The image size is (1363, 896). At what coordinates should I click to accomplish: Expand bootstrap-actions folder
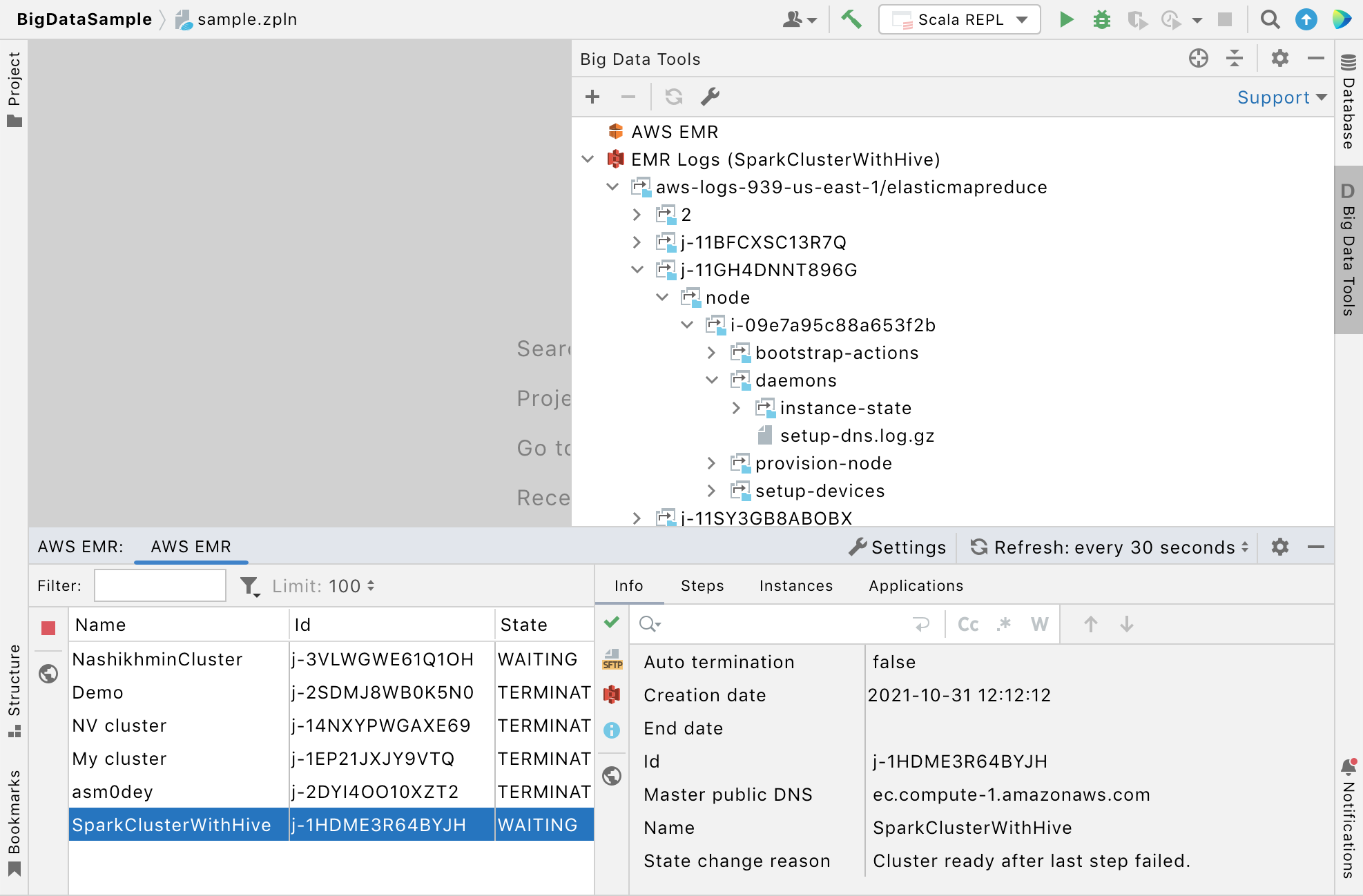click(x=711, y=353)
